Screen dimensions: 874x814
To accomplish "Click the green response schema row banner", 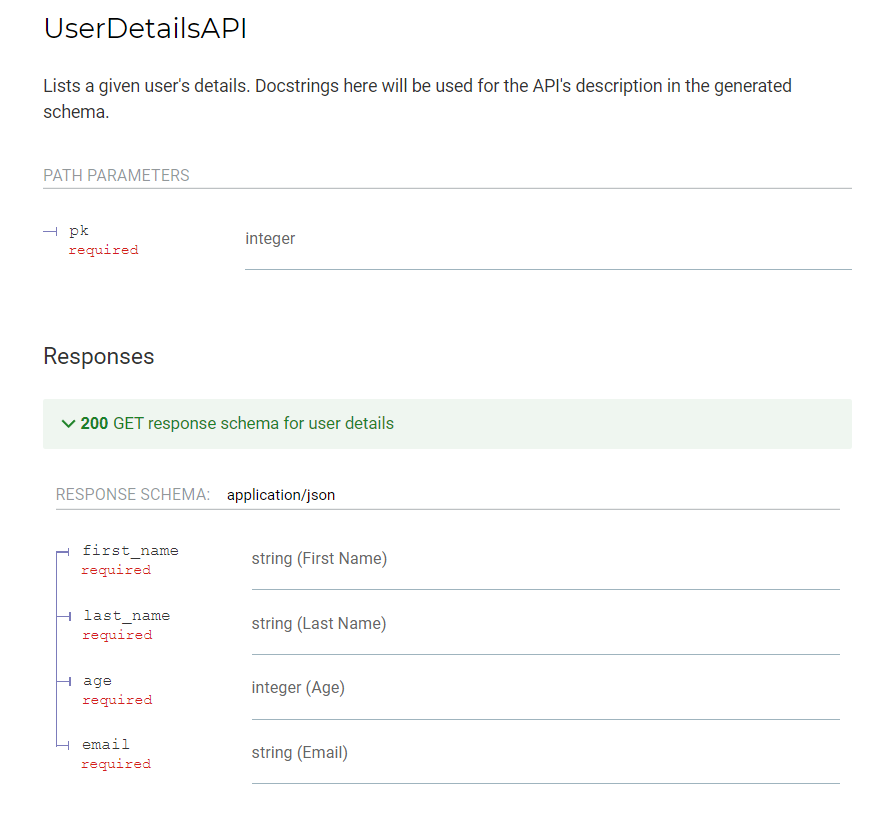I will point(447,423).
